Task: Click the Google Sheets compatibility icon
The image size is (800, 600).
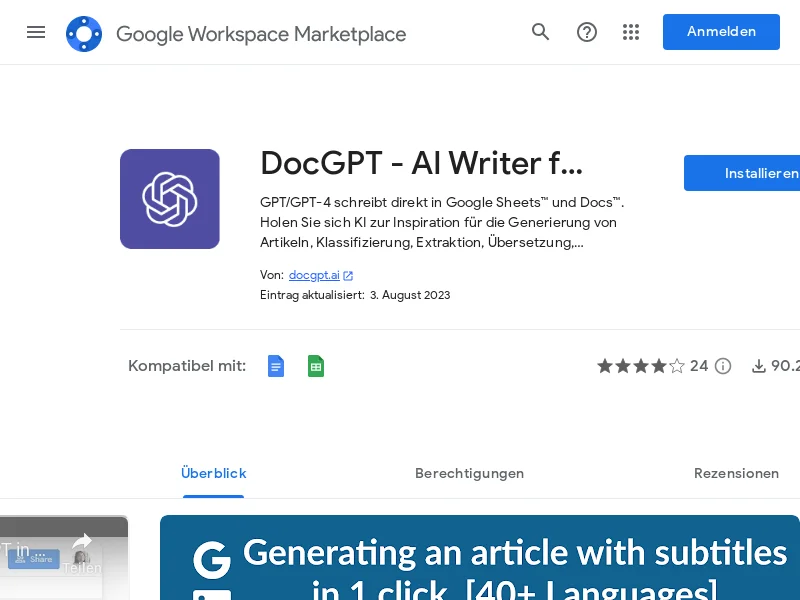Action: click(x=316, y=366)
